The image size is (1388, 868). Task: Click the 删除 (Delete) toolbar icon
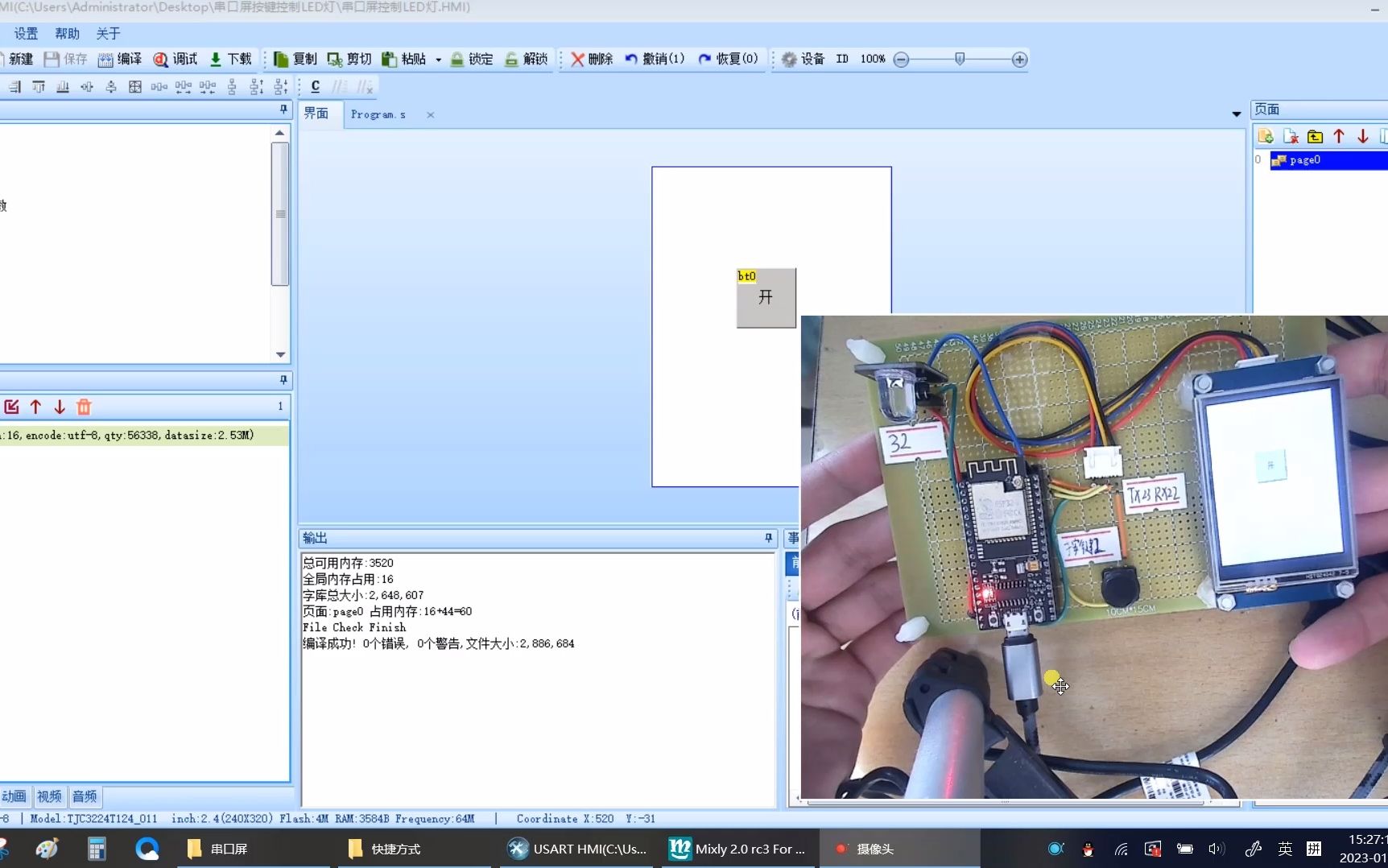589,59
